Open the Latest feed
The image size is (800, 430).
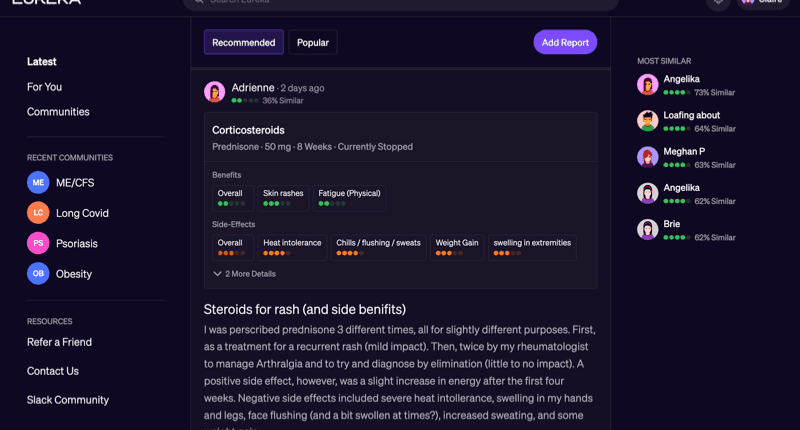42,62
